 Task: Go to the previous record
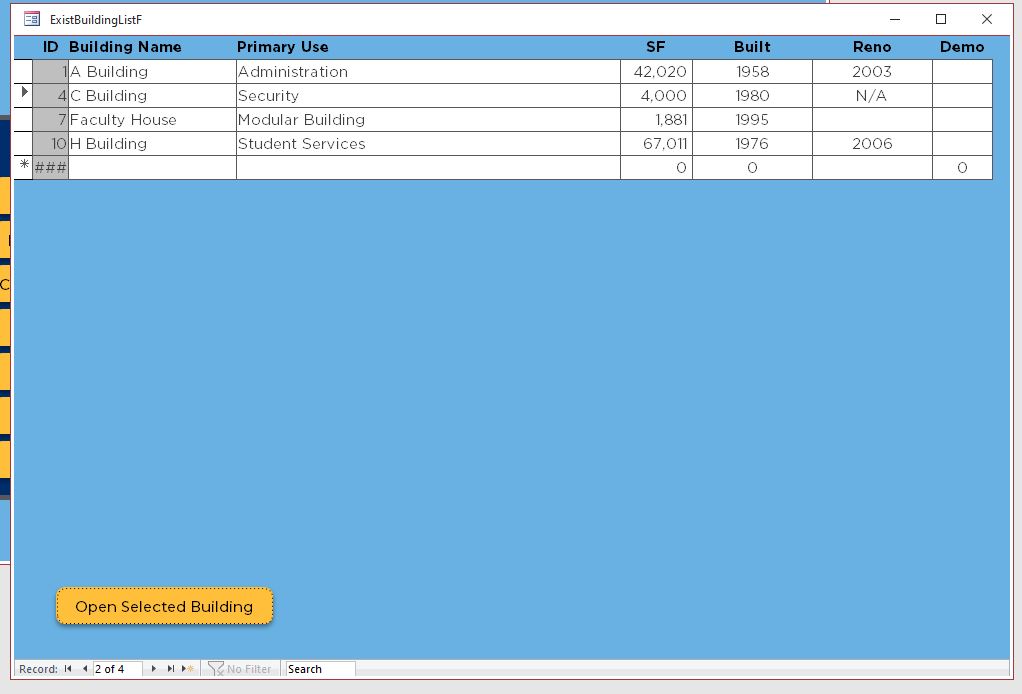click(85, 669)
